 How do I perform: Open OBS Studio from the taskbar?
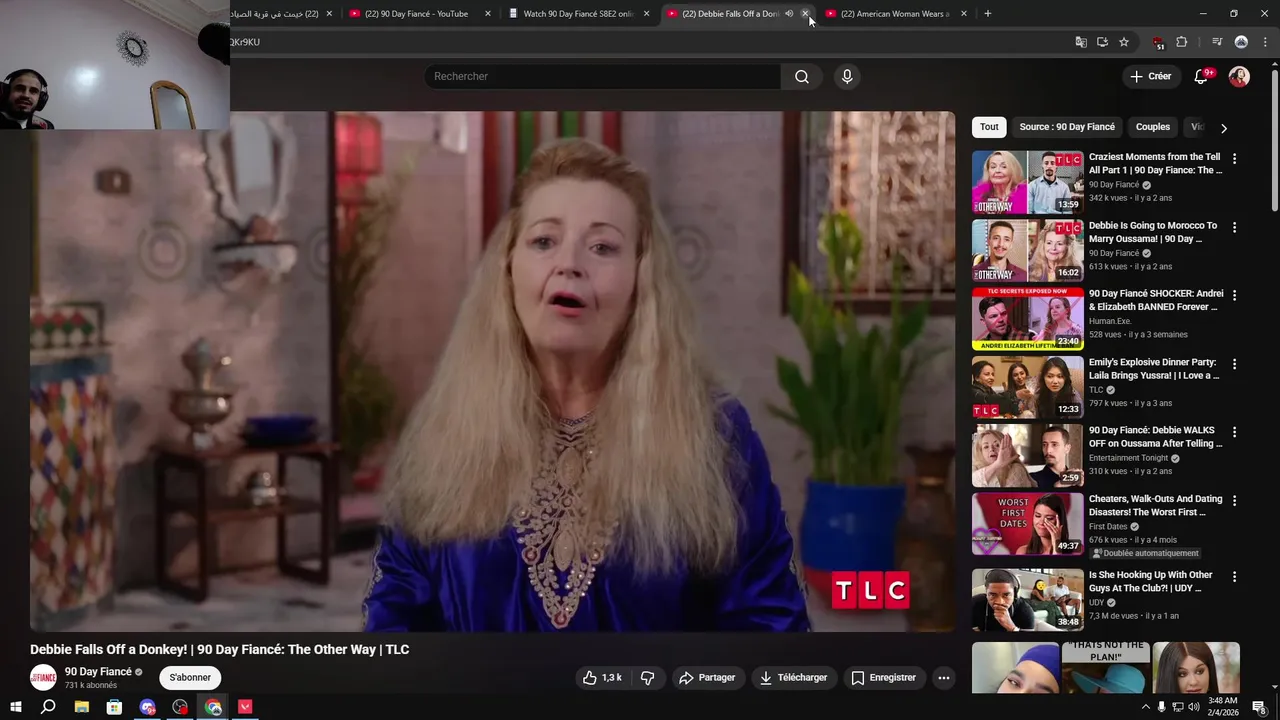[180, 707]
